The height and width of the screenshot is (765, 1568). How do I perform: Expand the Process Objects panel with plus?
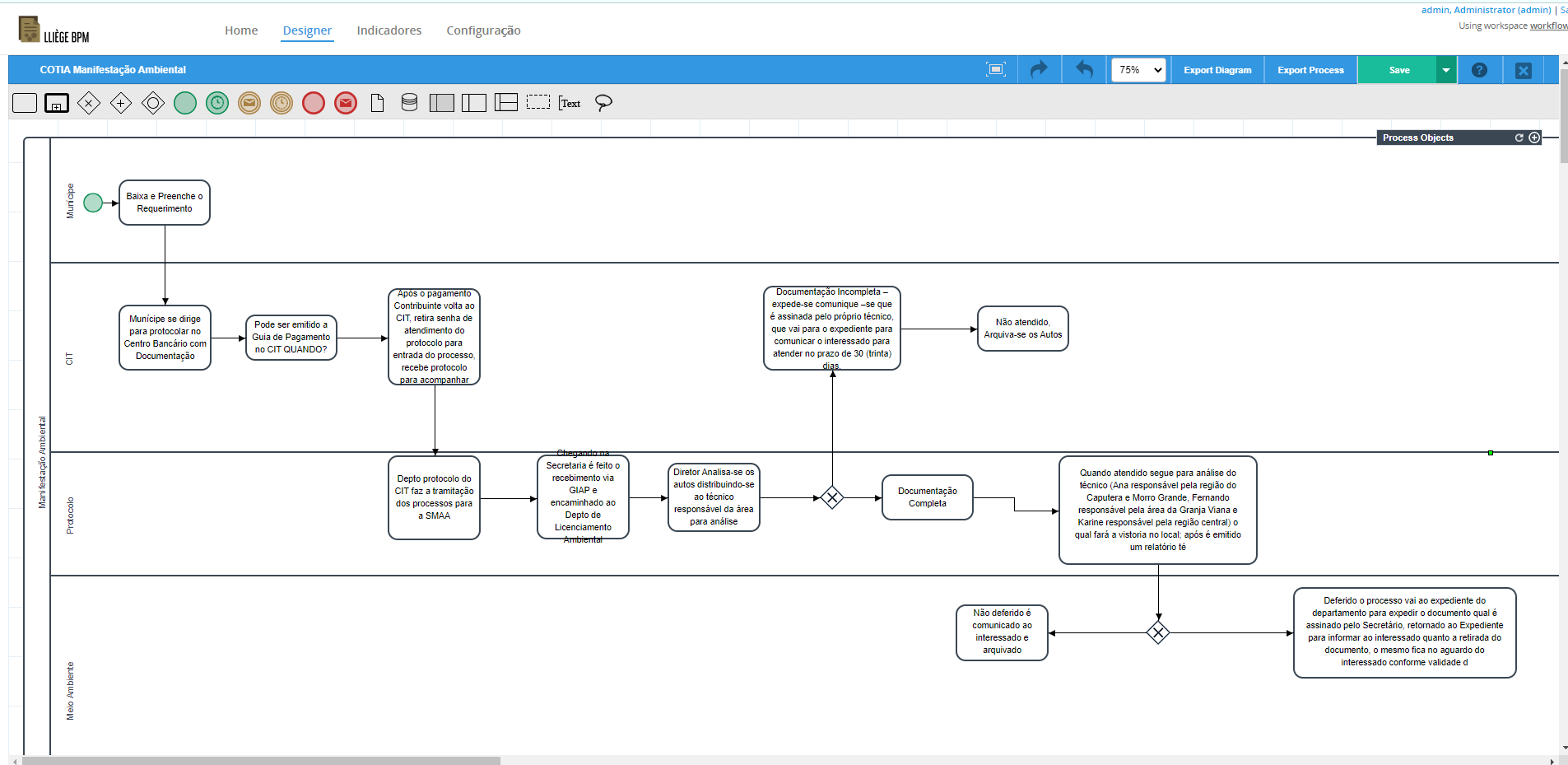(1534, 138)
